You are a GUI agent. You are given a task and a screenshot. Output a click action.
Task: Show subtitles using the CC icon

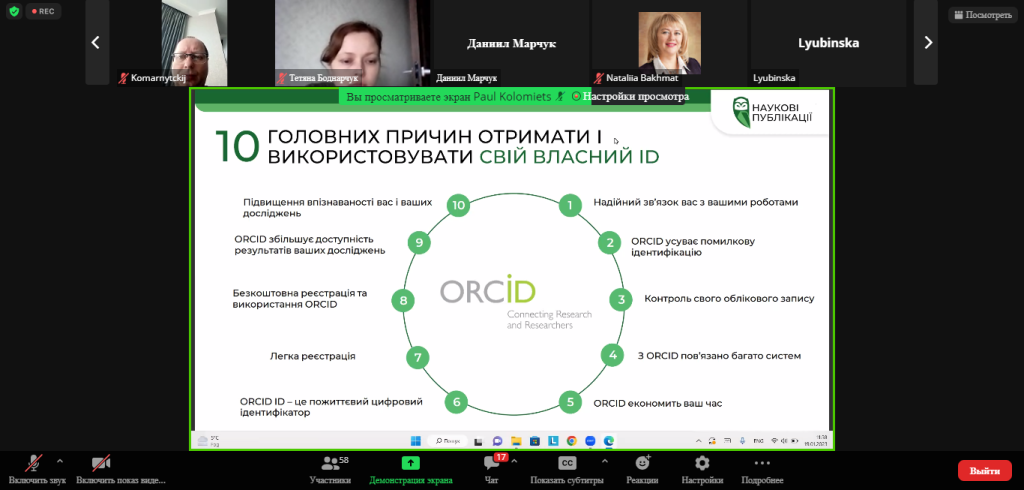[567, 464]
